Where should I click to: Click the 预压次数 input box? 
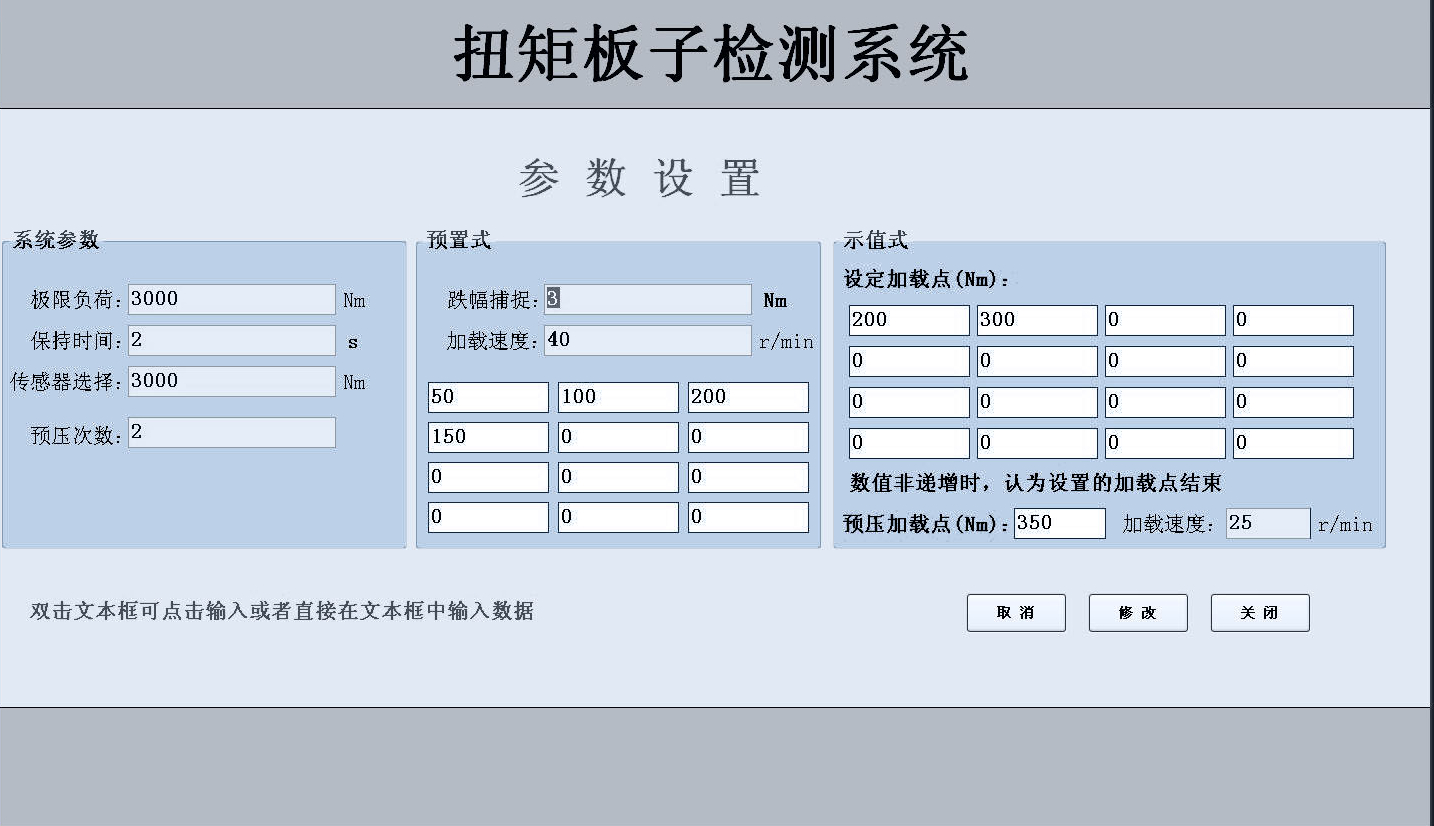[x=232, y=432]
